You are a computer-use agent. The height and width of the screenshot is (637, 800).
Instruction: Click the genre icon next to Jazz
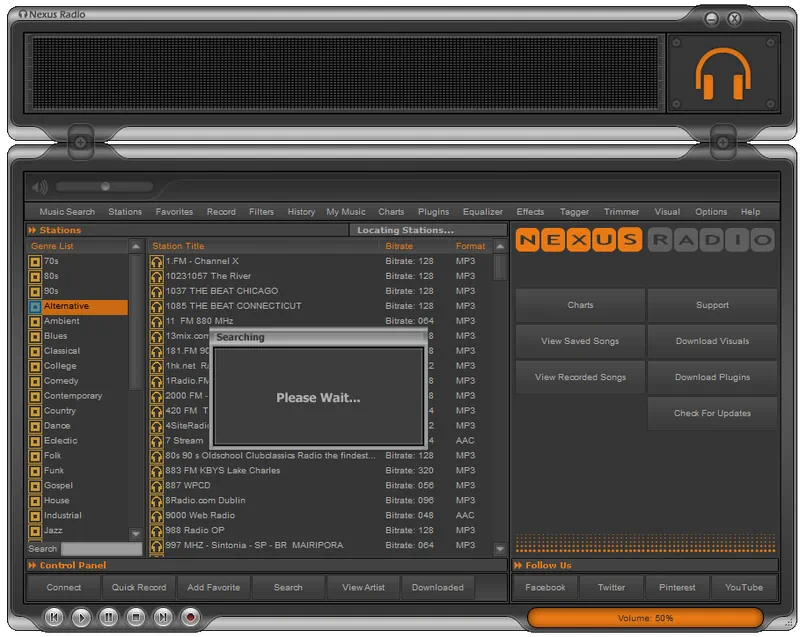(x=35, y=531)
